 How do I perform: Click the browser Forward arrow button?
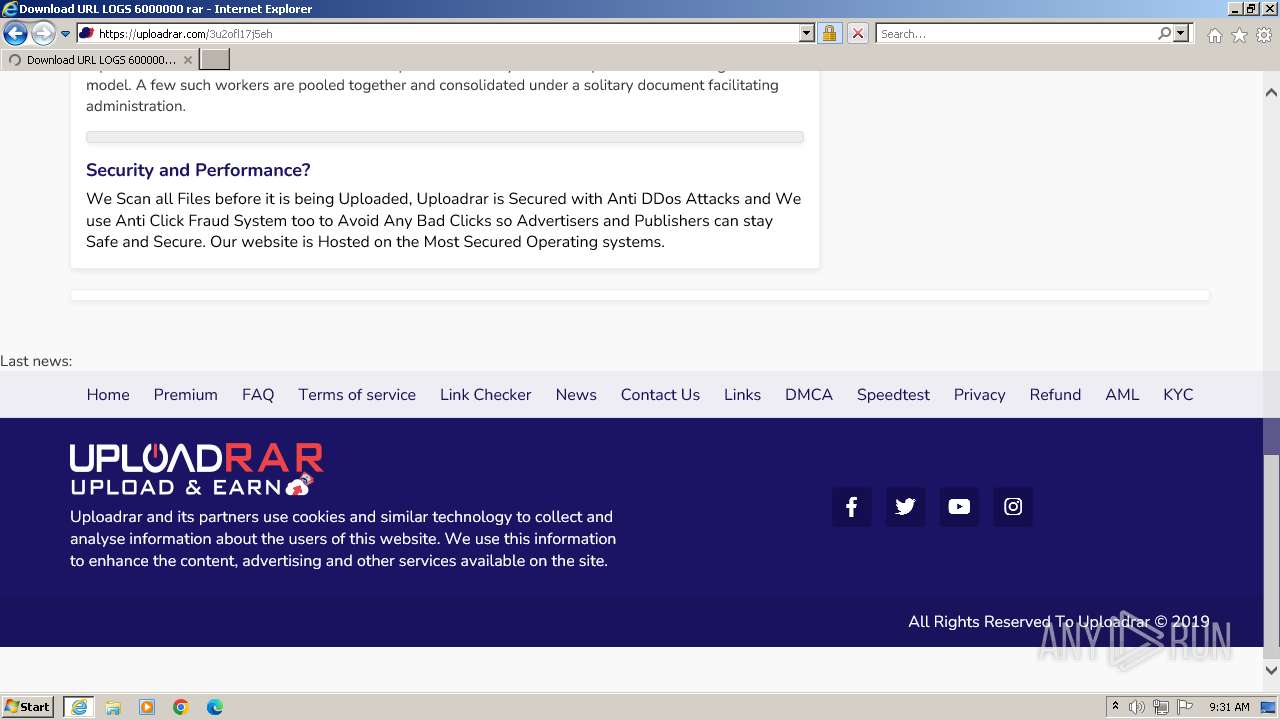click(x=43, y=34)
